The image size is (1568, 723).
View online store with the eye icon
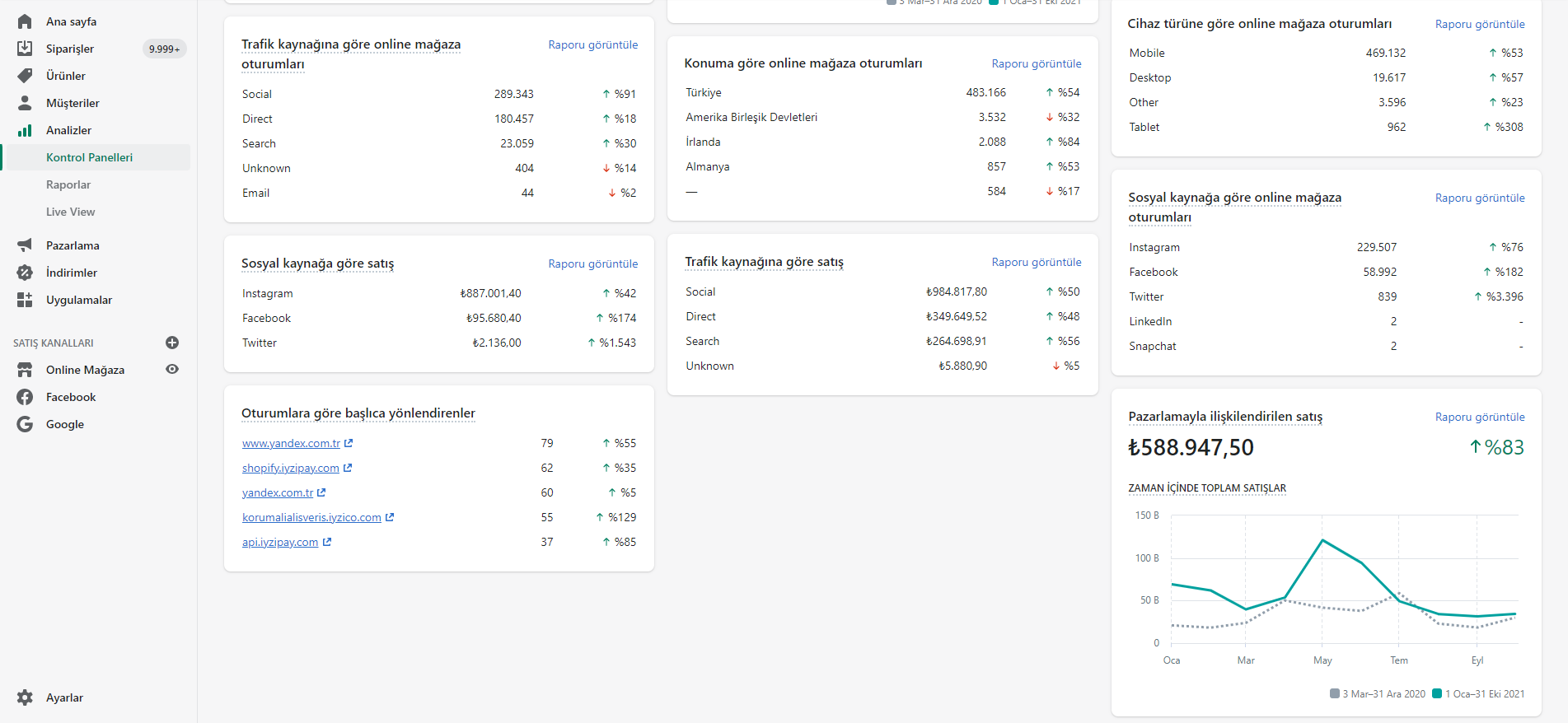point(172,370)
